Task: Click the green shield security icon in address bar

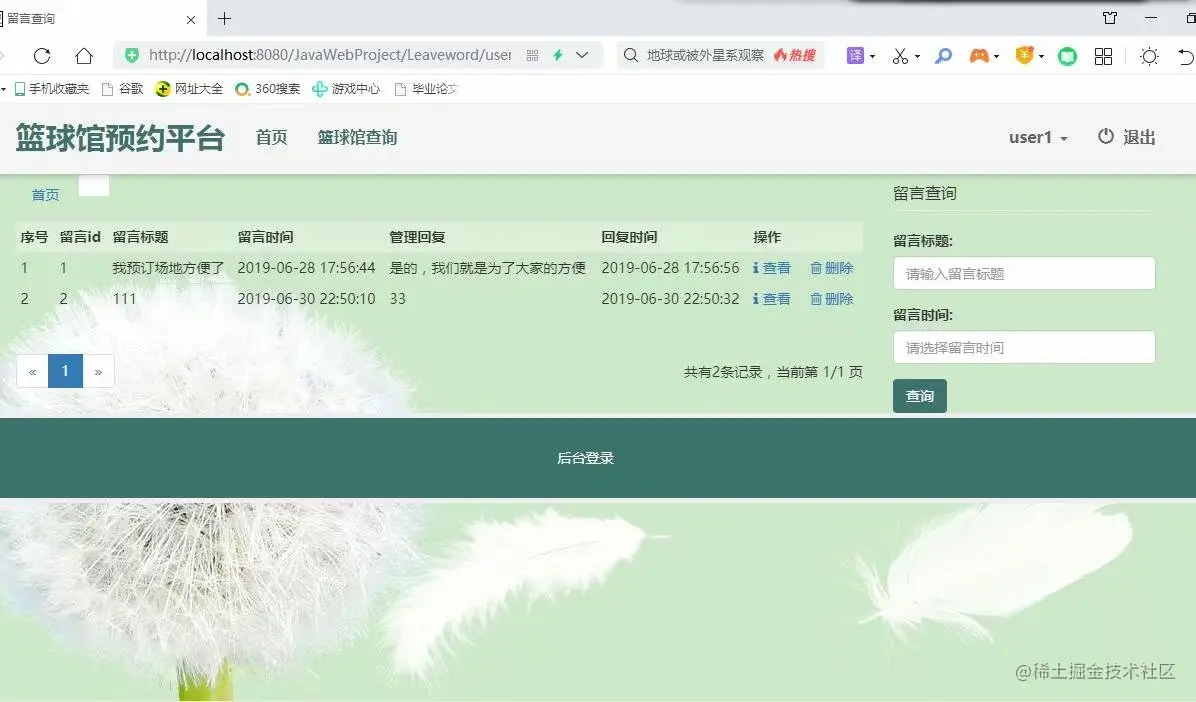Action: click(132, 55)
